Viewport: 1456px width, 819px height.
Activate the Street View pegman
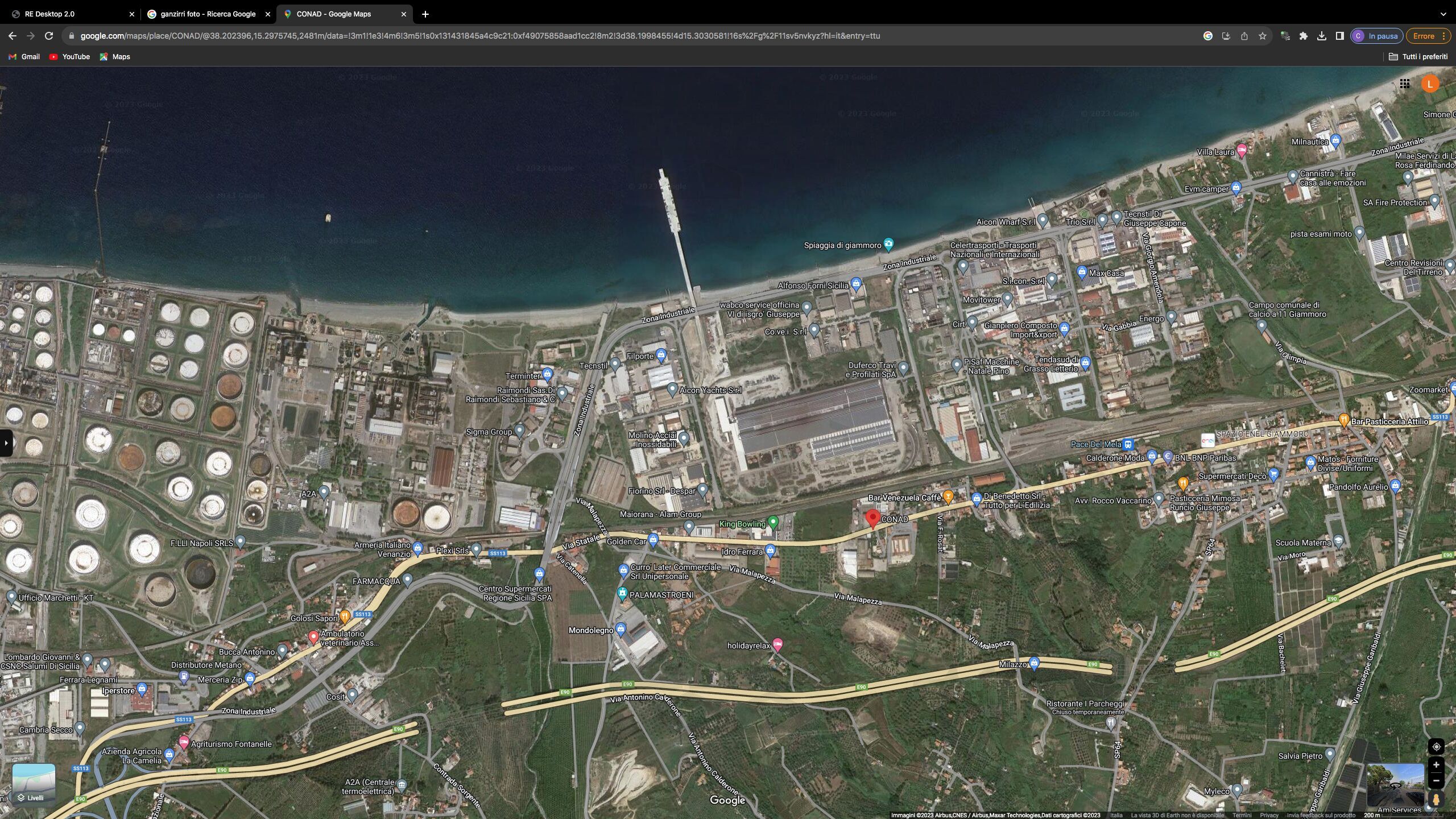(x=1436, y=799)
